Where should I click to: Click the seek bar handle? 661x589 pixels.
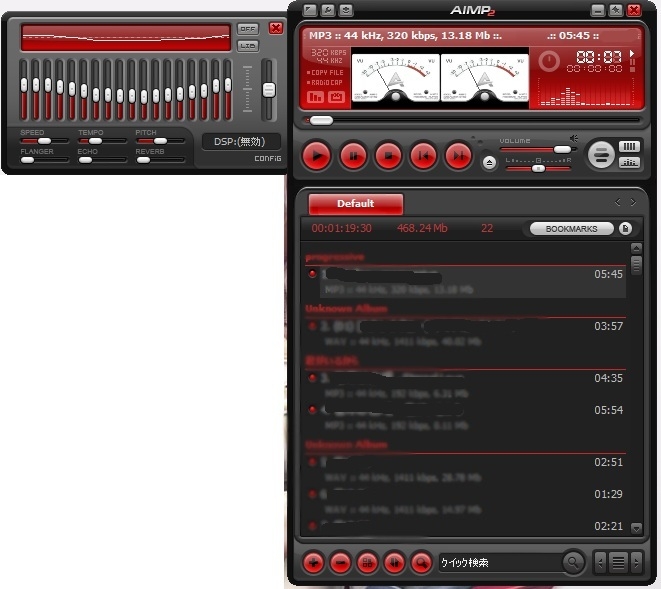321,121
